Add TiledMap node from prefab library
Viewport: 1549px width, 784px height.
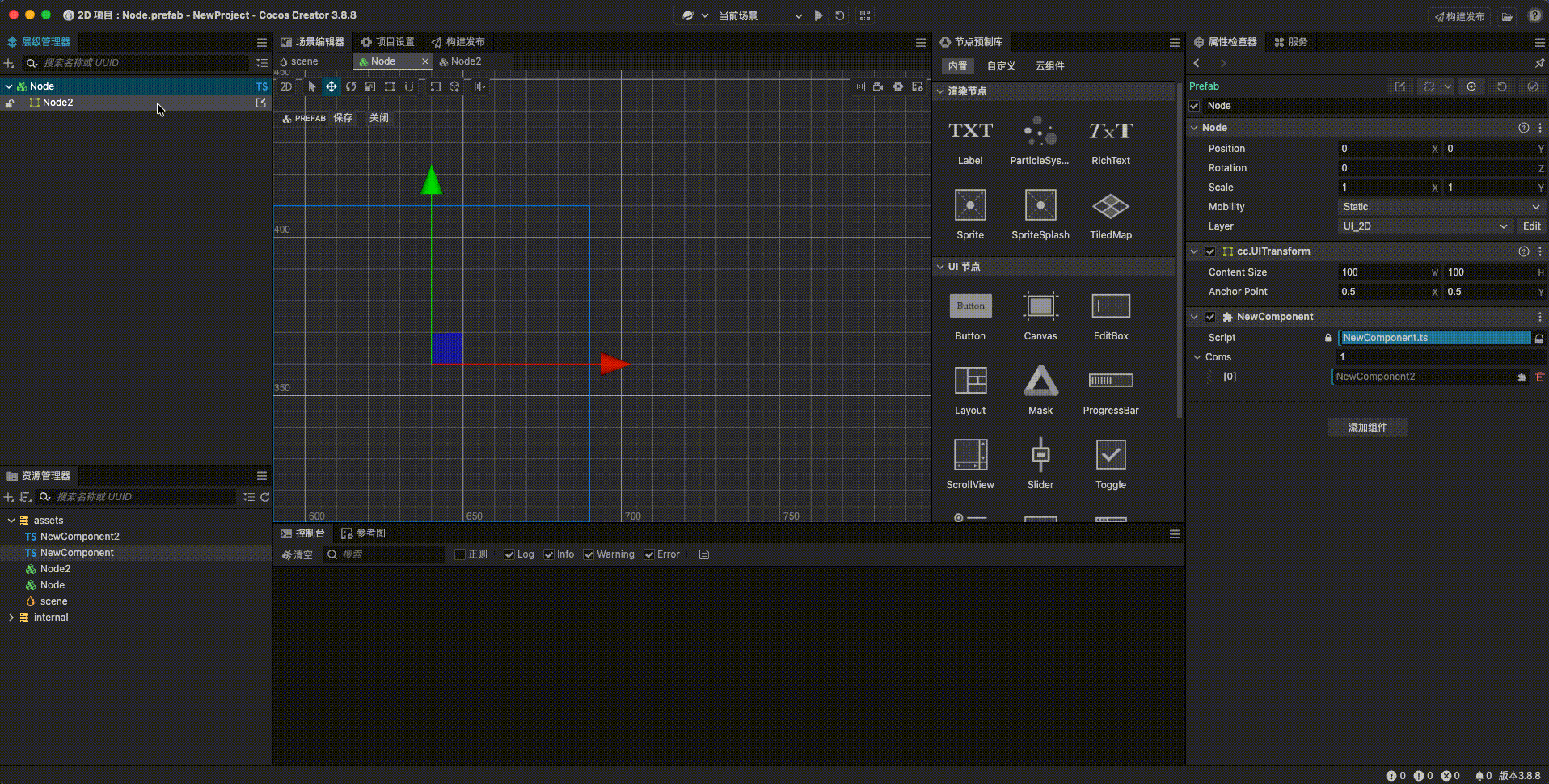pos(1111,214)
